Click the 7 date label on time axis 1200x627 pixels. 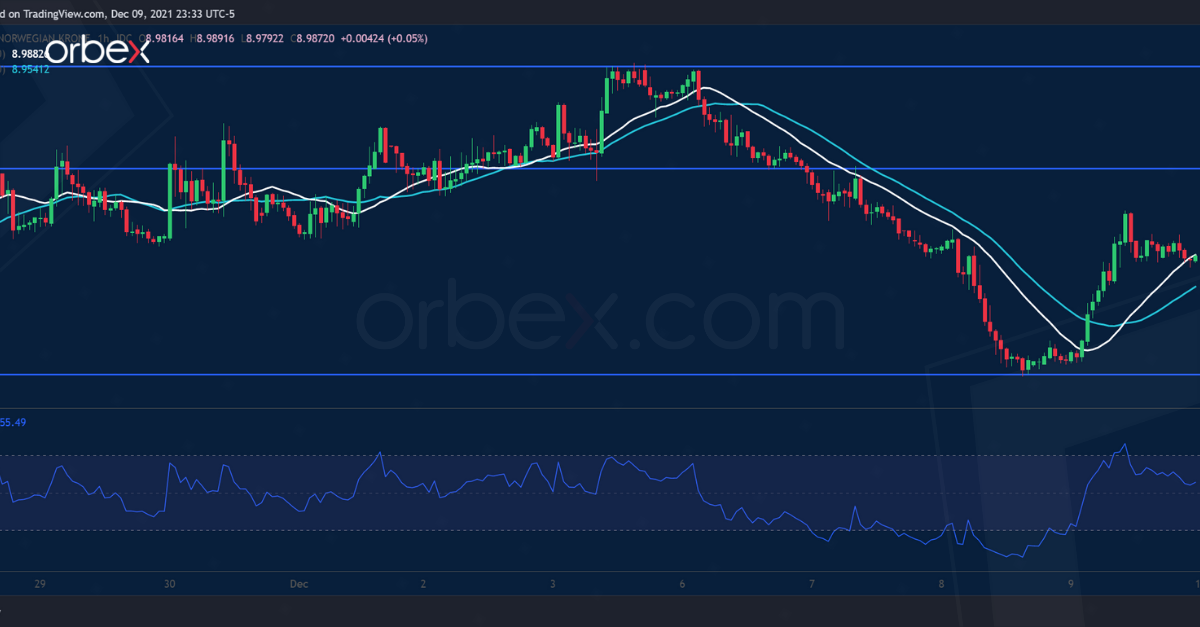click(x=812, y=582)
